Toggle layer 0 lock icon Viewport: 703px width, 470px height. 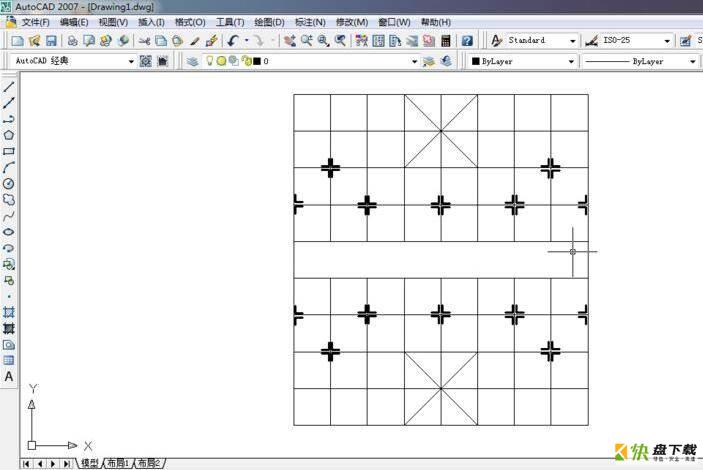click(x=246, y=61)
